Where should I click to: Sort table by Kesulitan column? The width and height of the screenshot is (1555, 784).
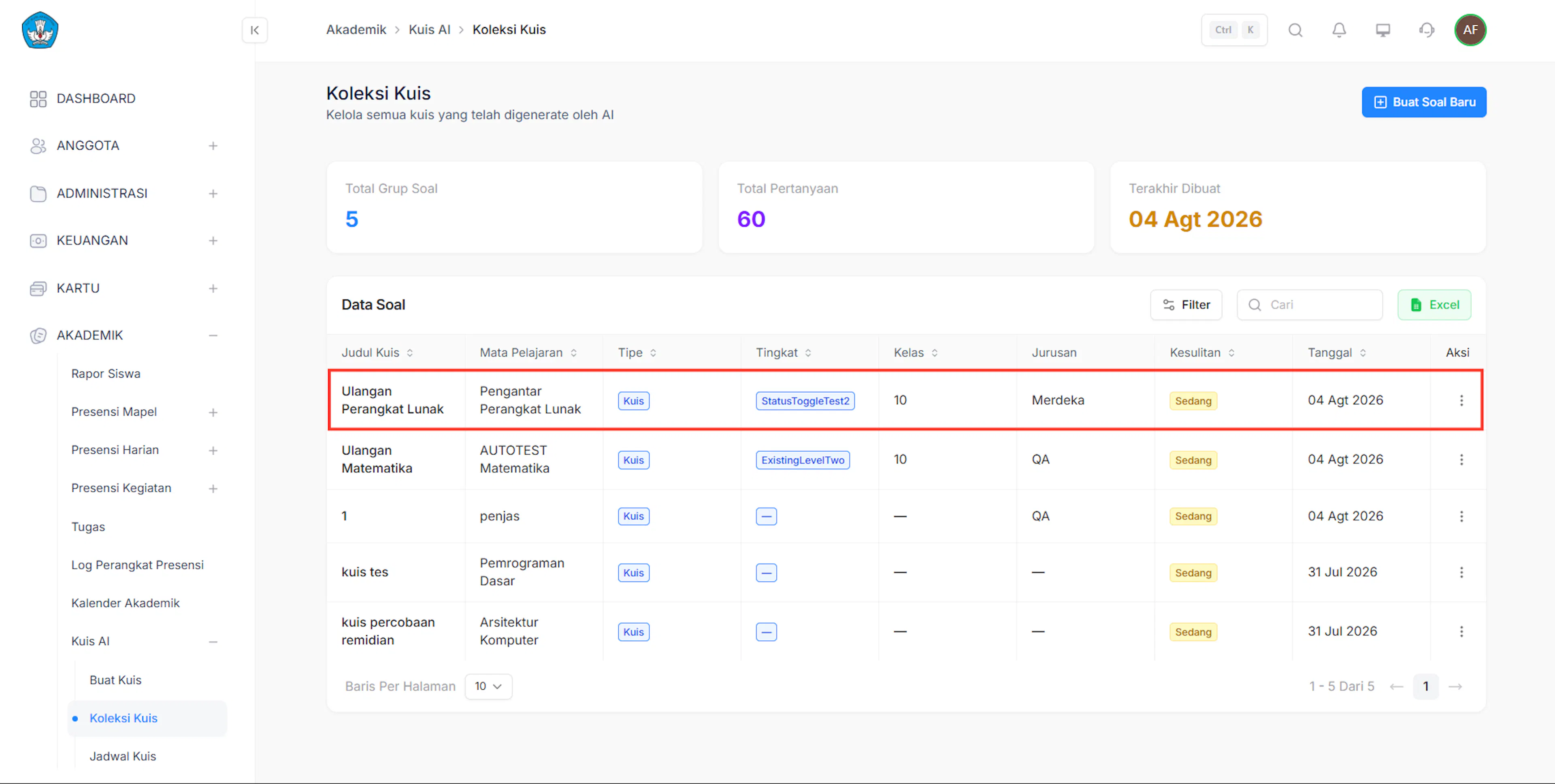point(1202,353)
